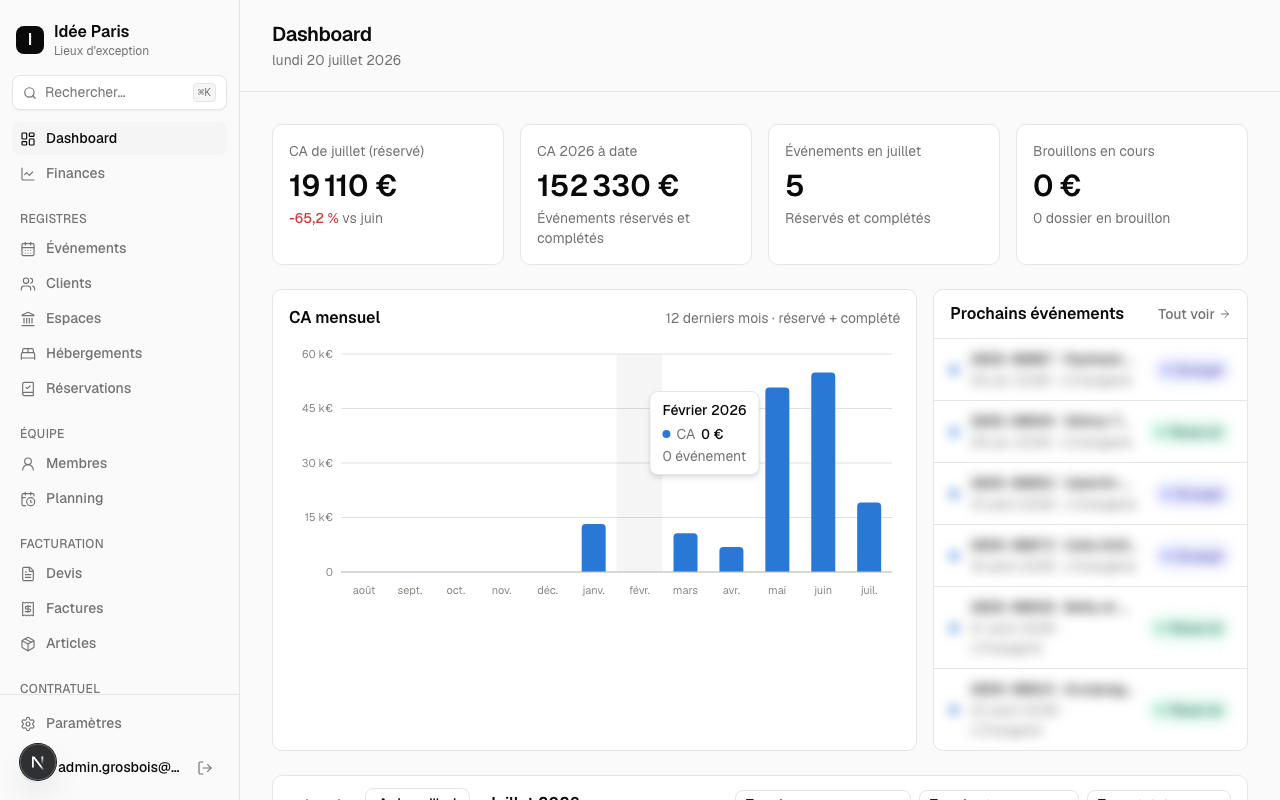Click the sept. month label on the axis

pyautogui.click(x=410, y=591)
